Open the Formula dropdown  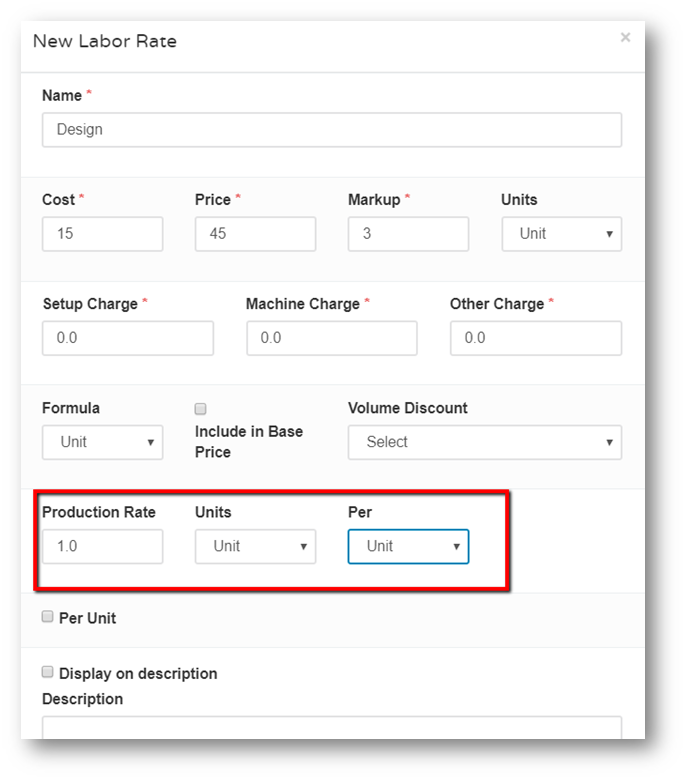pos(103,442)
